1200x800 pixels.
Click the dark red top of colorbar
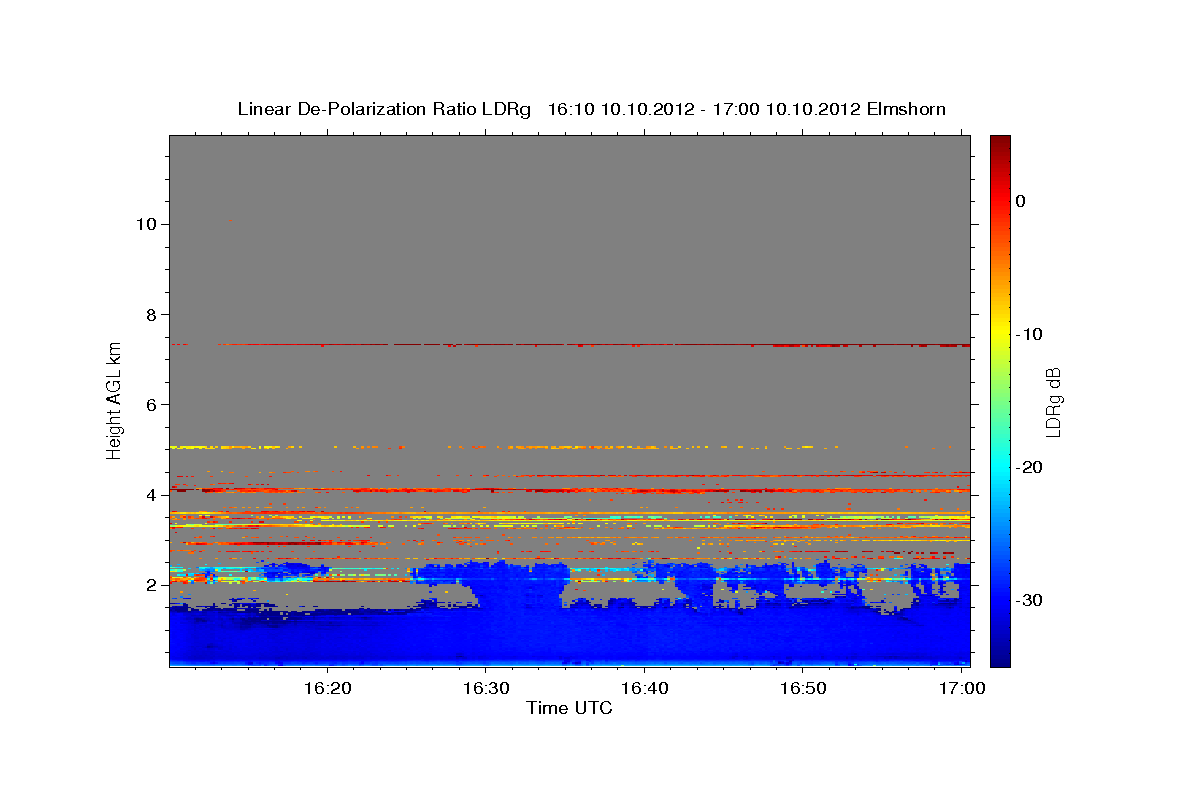1000,142
